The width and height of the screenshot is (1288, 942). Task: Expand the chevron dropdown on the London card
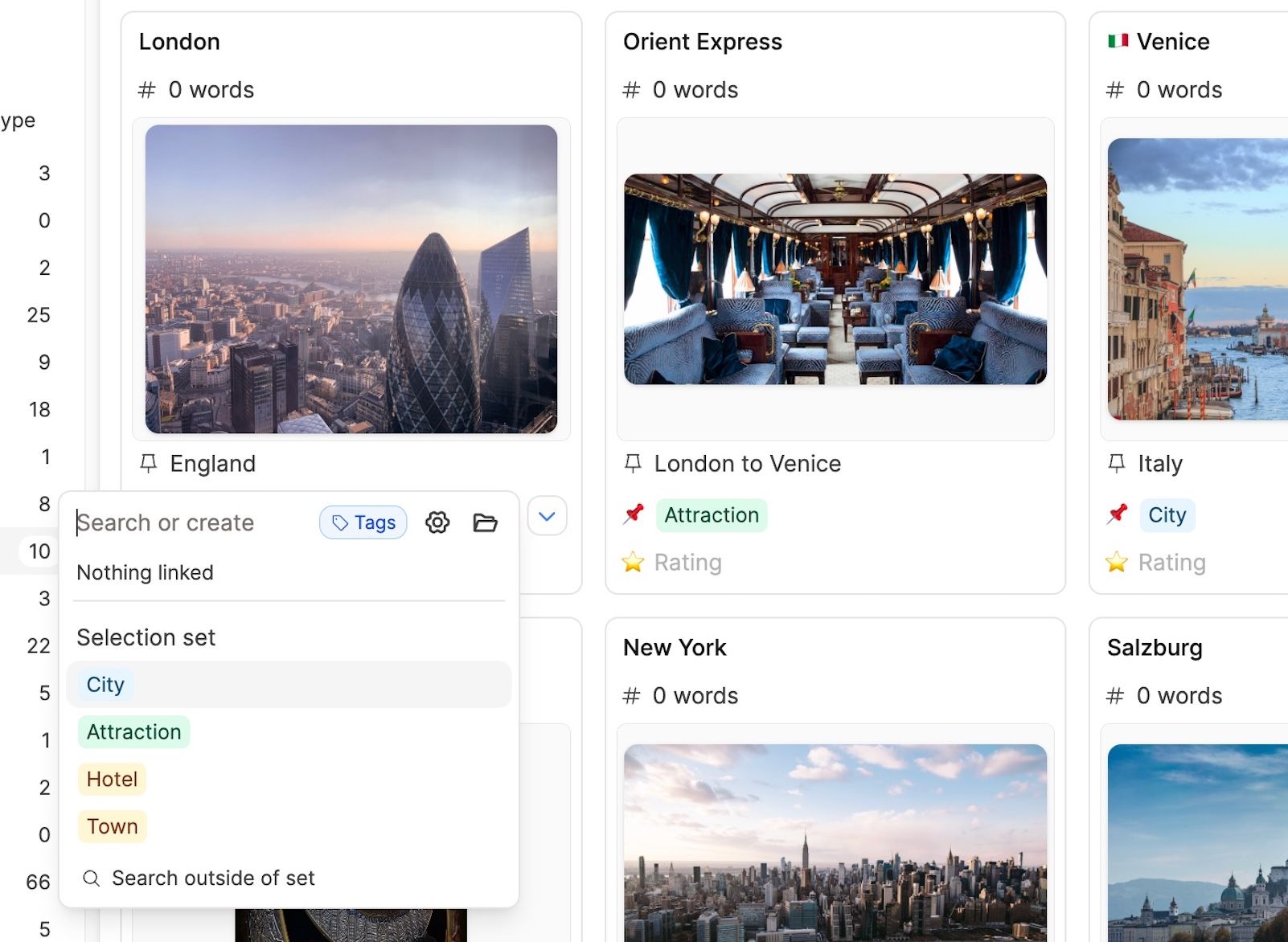[x=547, y=517]
